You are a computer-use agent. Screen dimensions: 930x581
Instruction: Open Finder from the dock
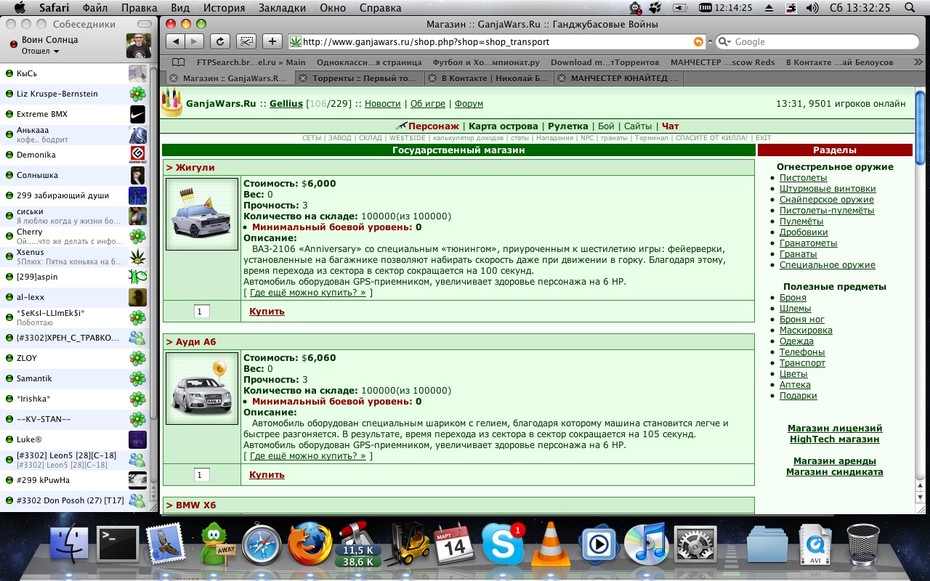(69, 544)
